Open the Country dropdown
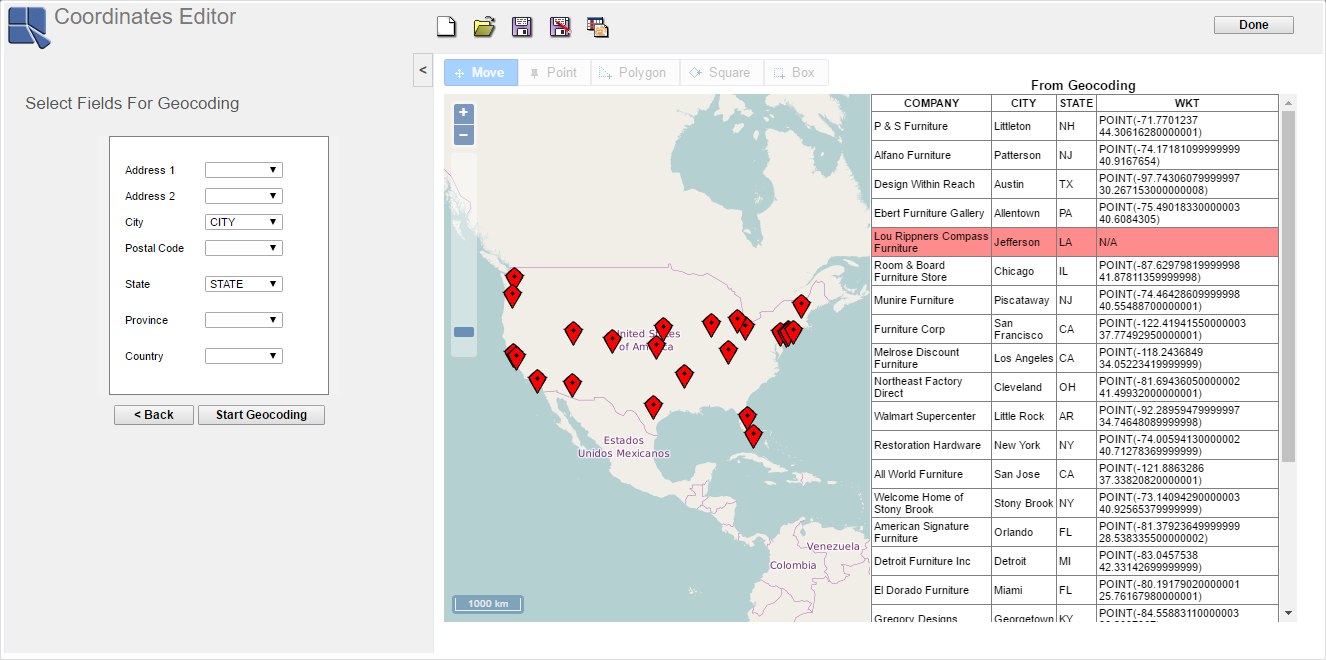Viewport: 1326px width, 660px height. [x=244, y=356]
